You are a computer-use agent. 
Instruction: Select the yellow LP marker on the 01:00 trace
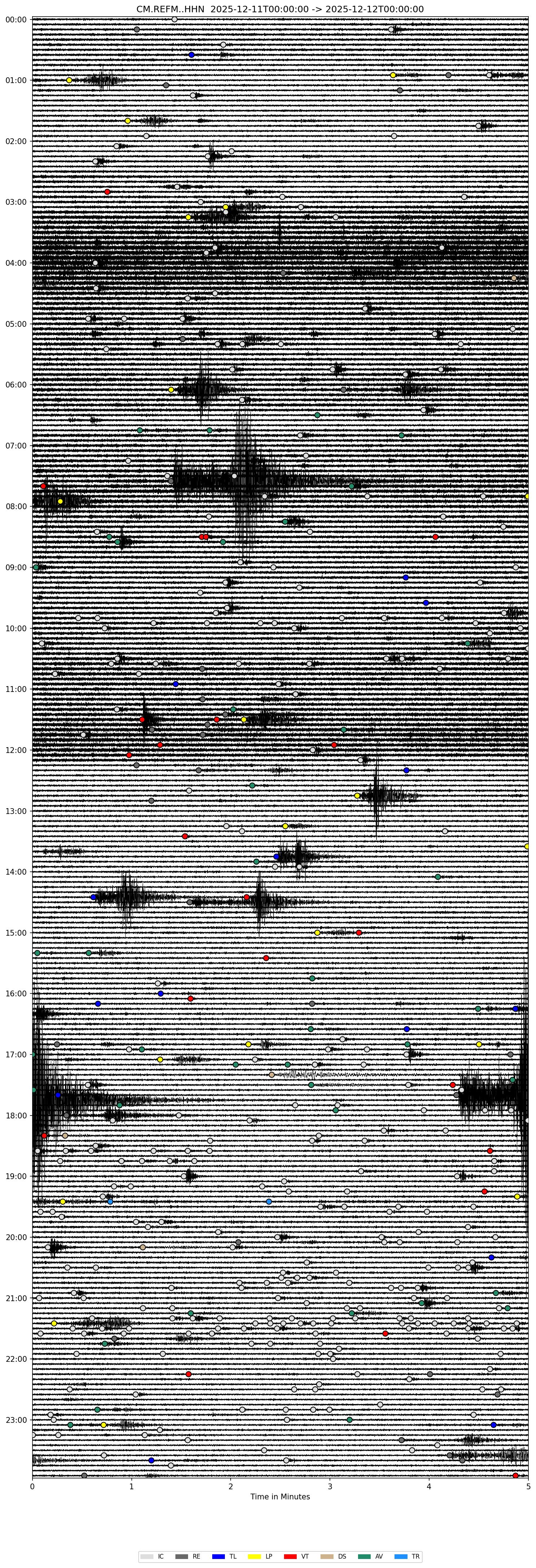[69, 80]
